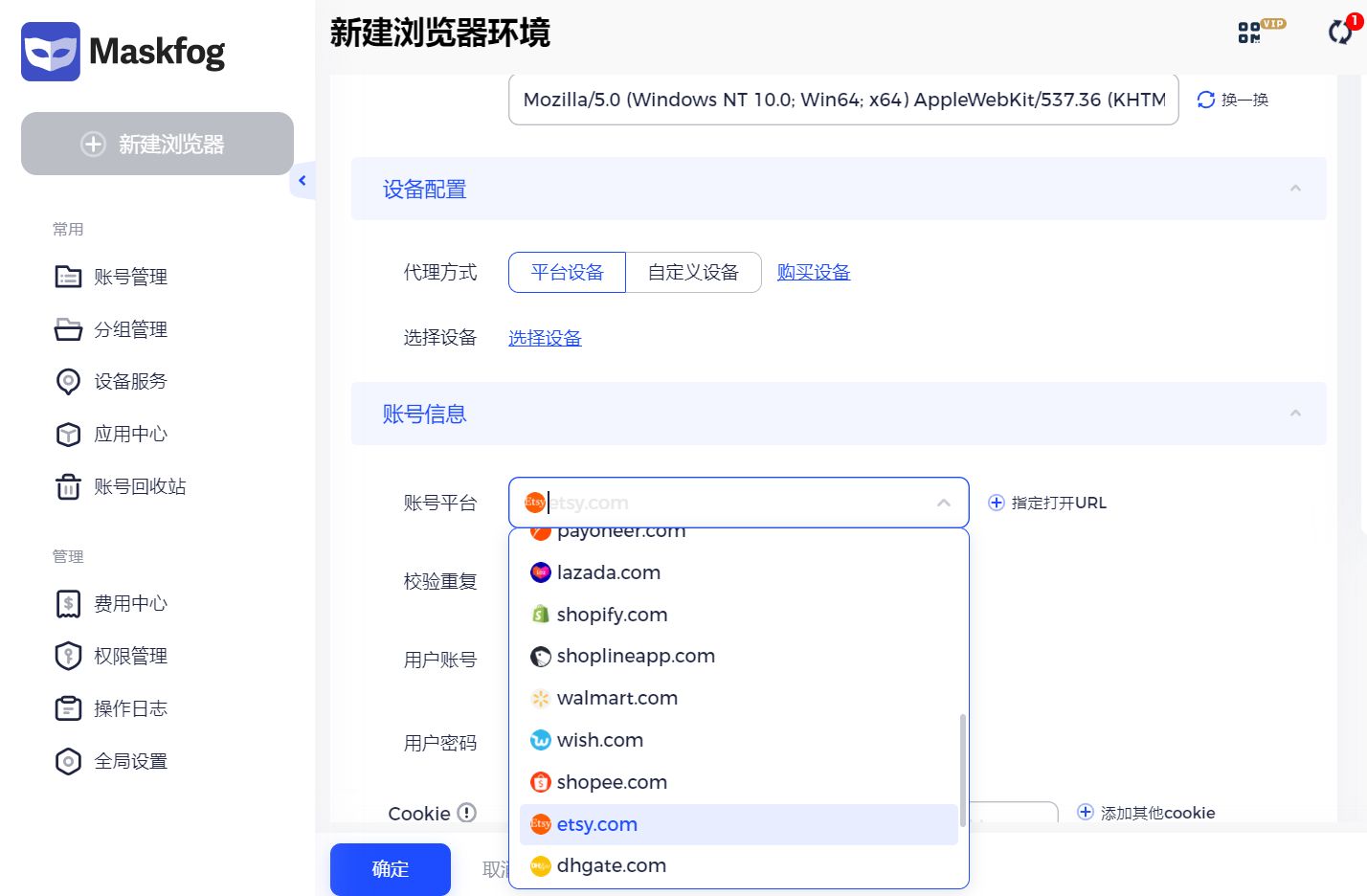The height and width of the screenshot is (896, 1367).
Task: Click the 操作日志 clipboard icon
Action: (68, 708)
